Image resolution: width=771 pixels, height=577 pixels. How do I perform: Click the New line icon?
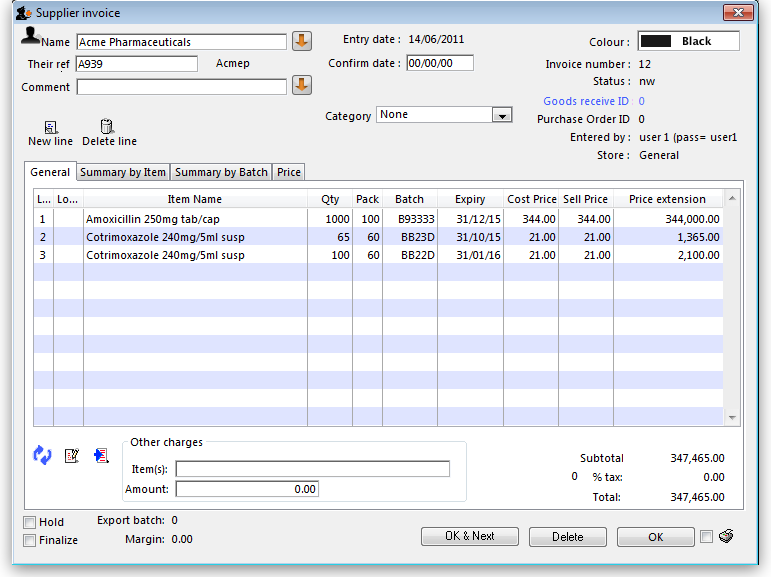tap(50, 127)
